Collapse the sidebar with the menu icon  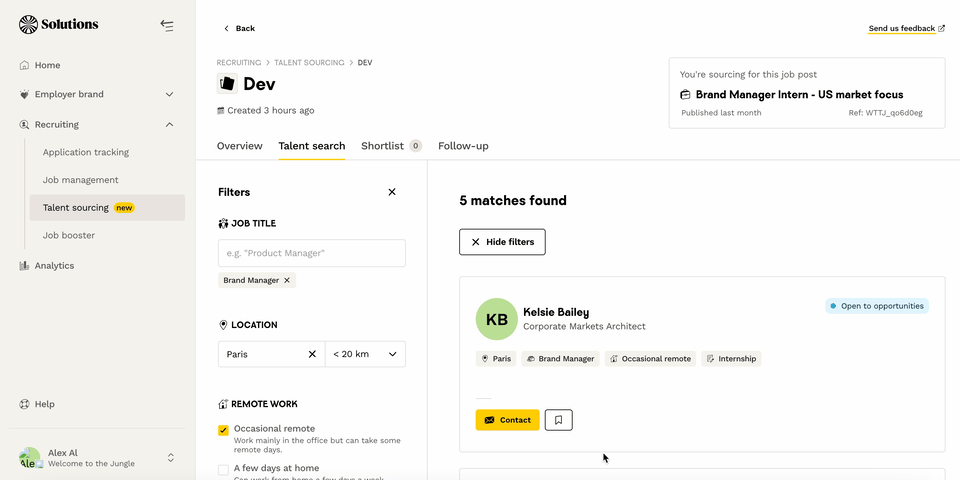[167, 25]
